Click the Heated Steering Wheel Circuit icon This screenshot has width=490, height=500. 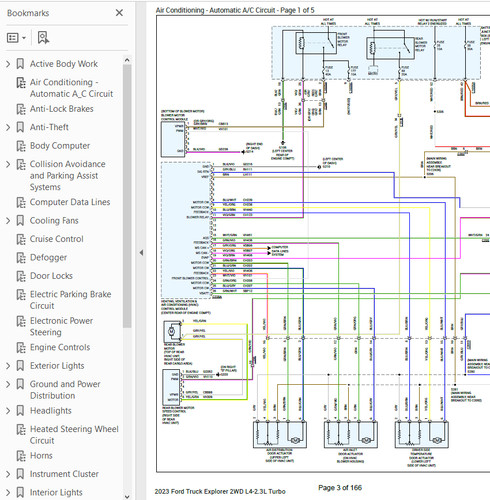21,429
